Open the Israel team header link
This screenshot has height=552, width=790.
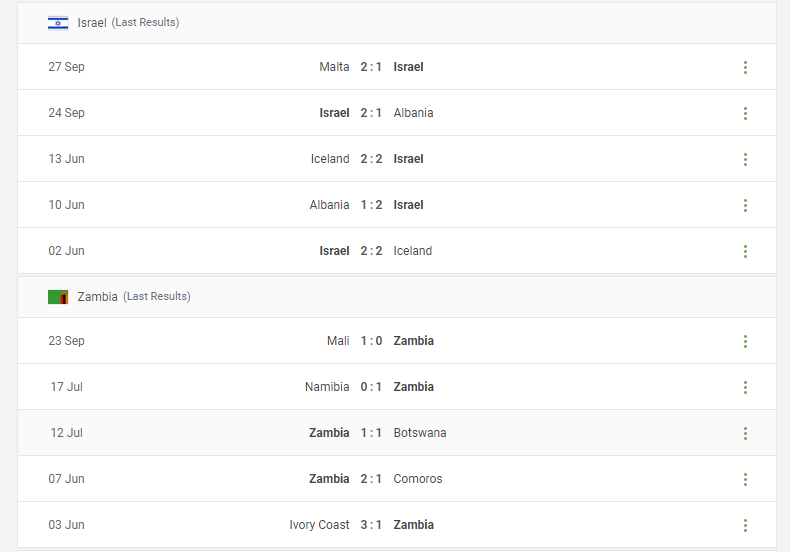pyautogui.click(x=92, y=23)
